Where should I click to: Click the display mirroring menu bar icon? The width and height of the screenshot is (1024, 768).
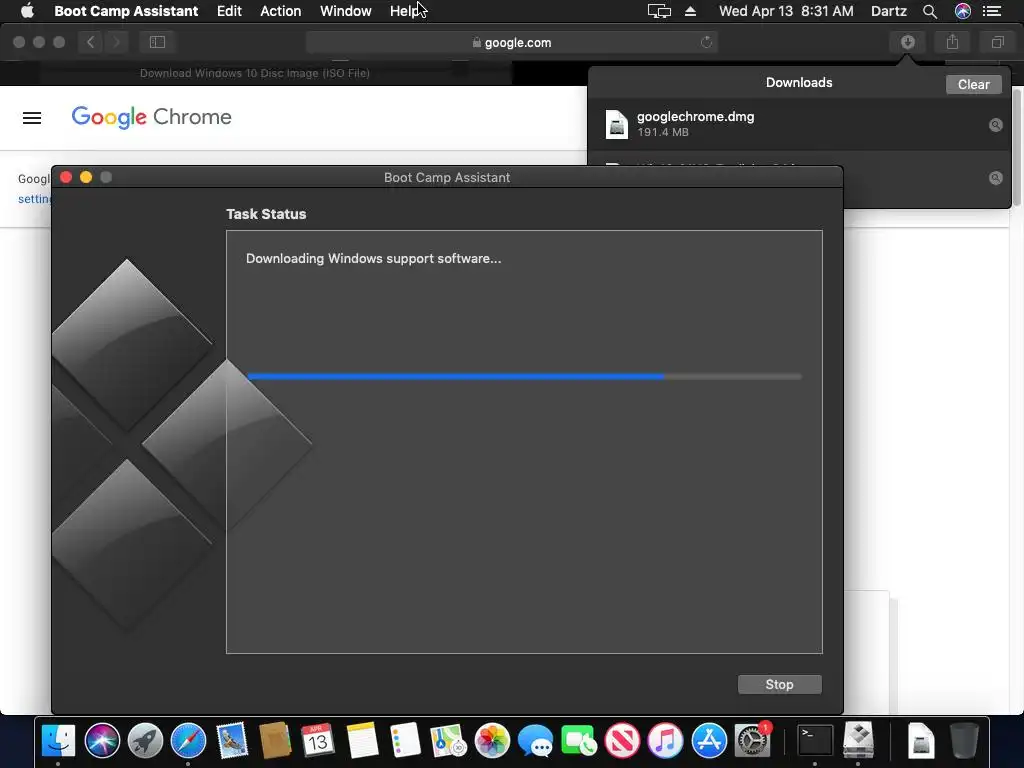pyautogui.click(x=659, y=11)
